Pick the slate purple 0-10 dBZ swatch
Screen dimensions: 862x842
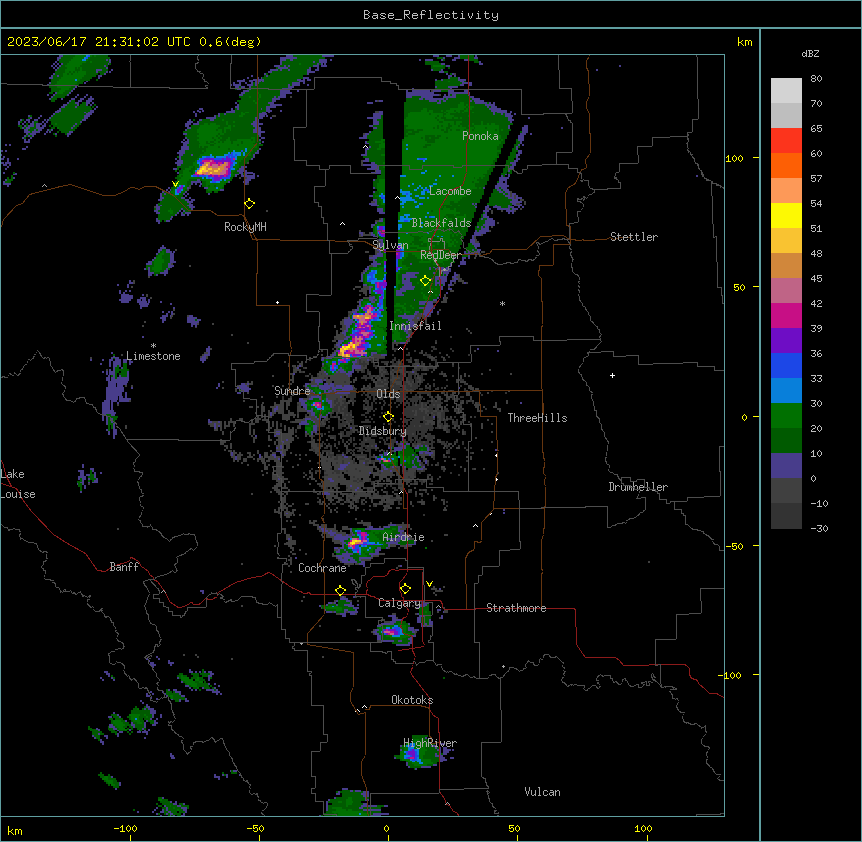click(786, 466)
